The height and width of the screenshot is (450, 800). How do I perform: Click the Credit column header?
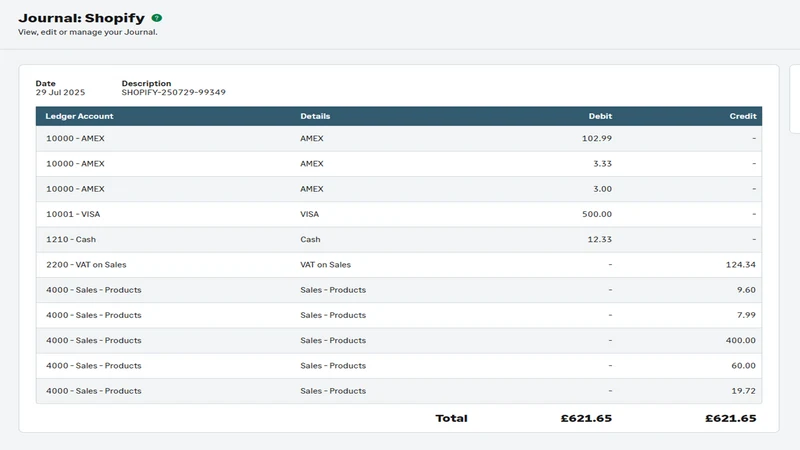coord(742,116)
